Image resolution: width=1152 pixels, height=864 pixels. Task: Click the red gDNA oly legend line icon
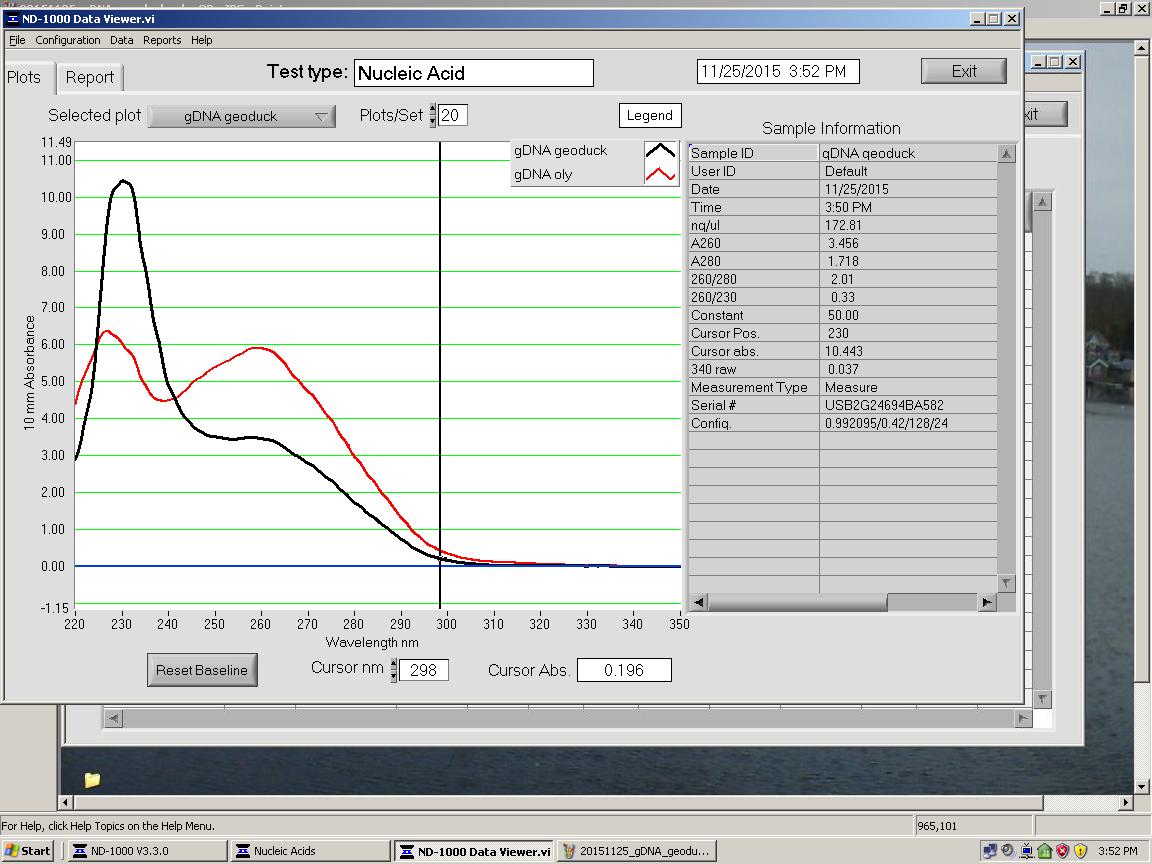pos(660,175)
